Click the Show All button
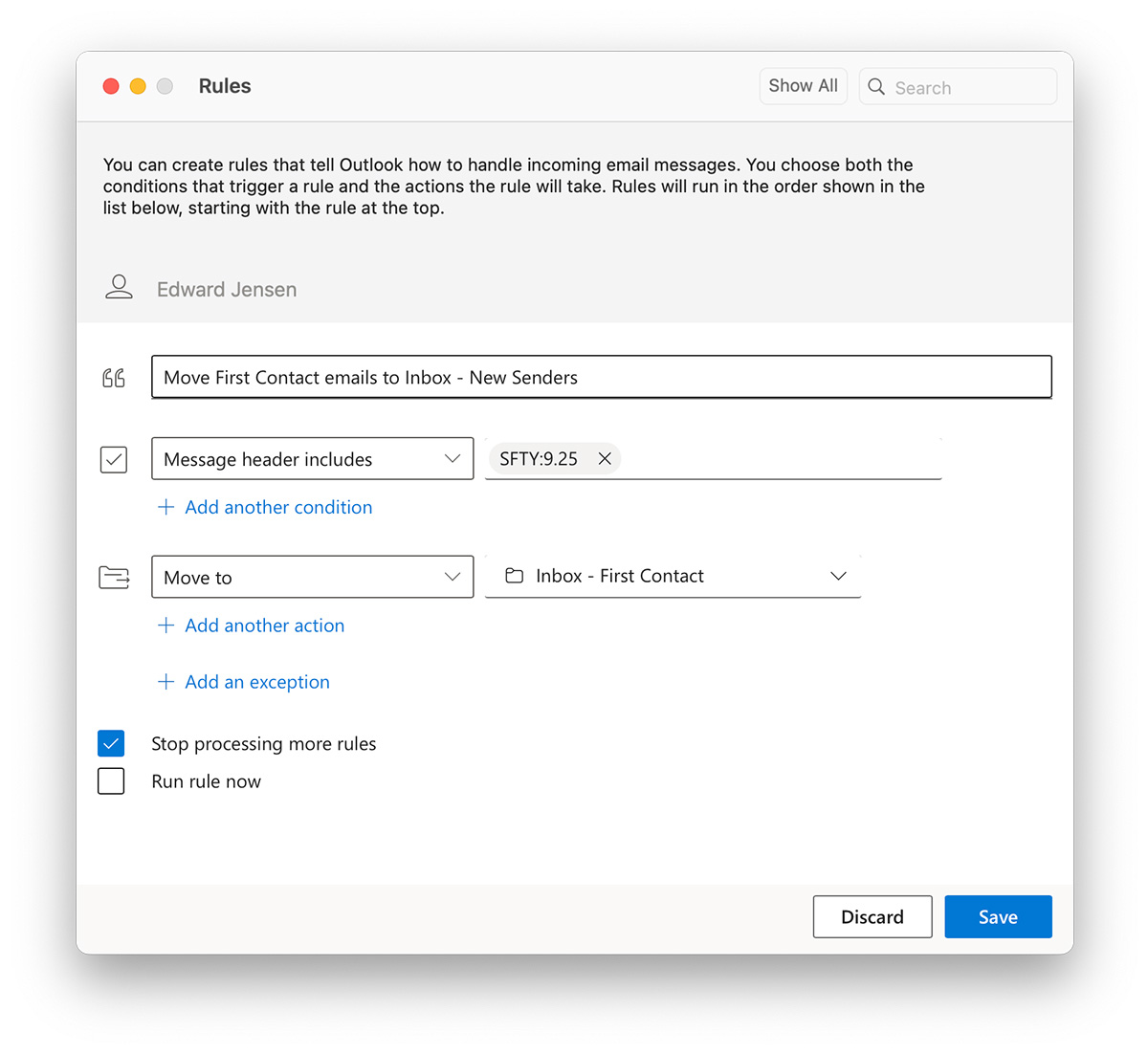Image resolution: width=1148 pixels, height=1054 pixels. pyautogui.click(x=803, y=85)
